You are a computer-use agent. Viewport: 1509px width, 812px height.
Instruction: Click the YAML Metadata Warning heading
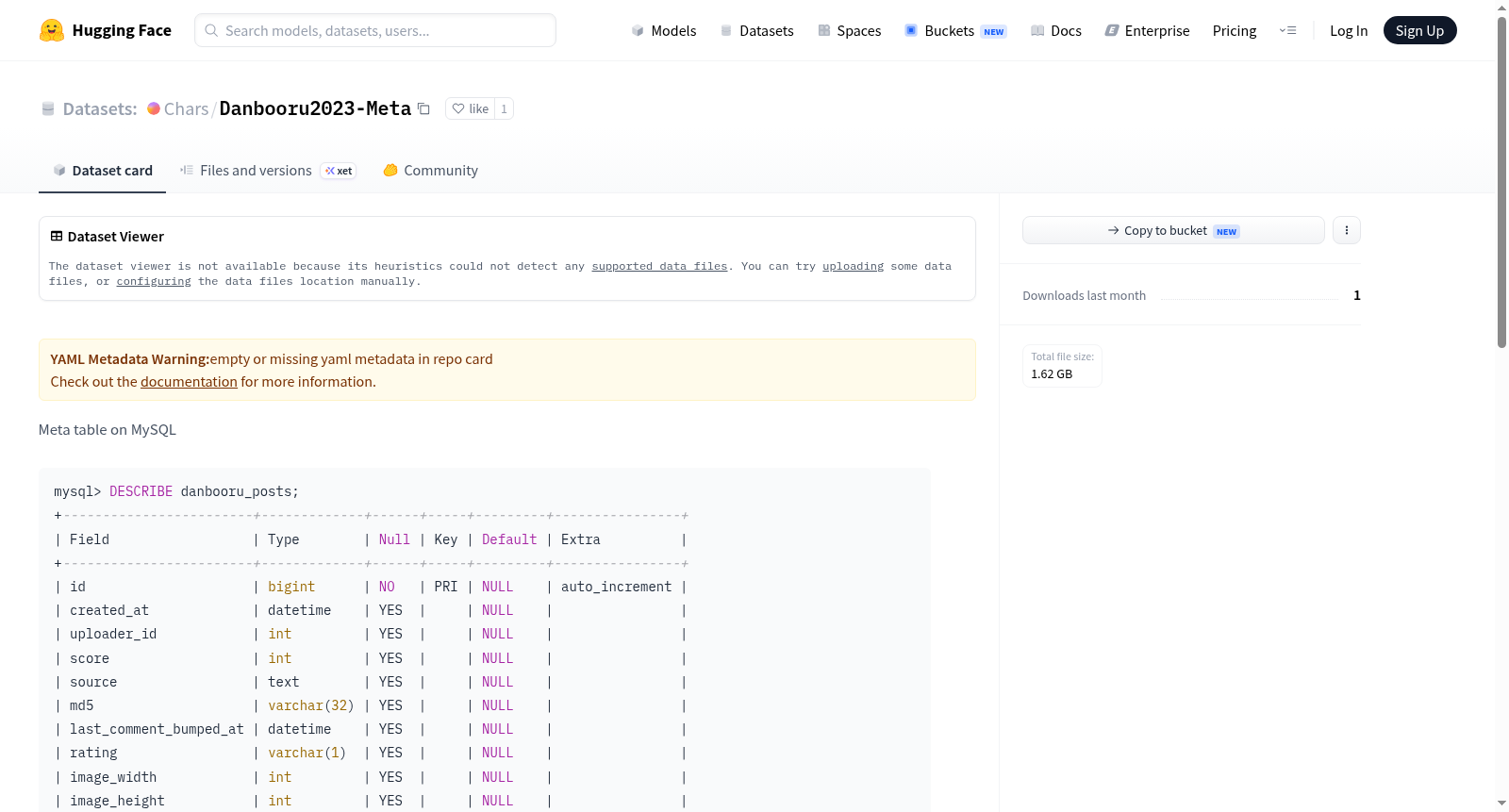point(129,358)
